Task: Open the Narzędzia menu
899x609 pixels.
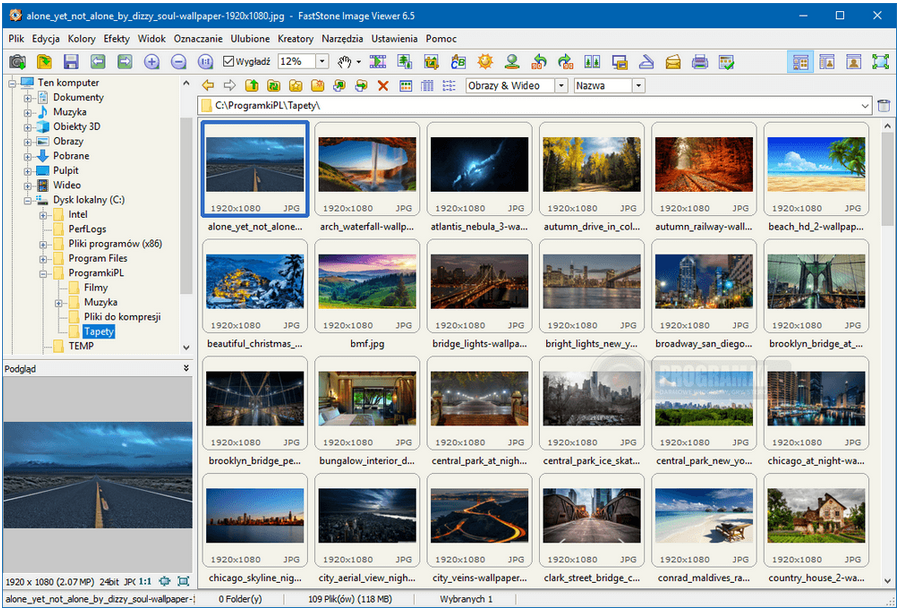Action: tap(342, 38)
